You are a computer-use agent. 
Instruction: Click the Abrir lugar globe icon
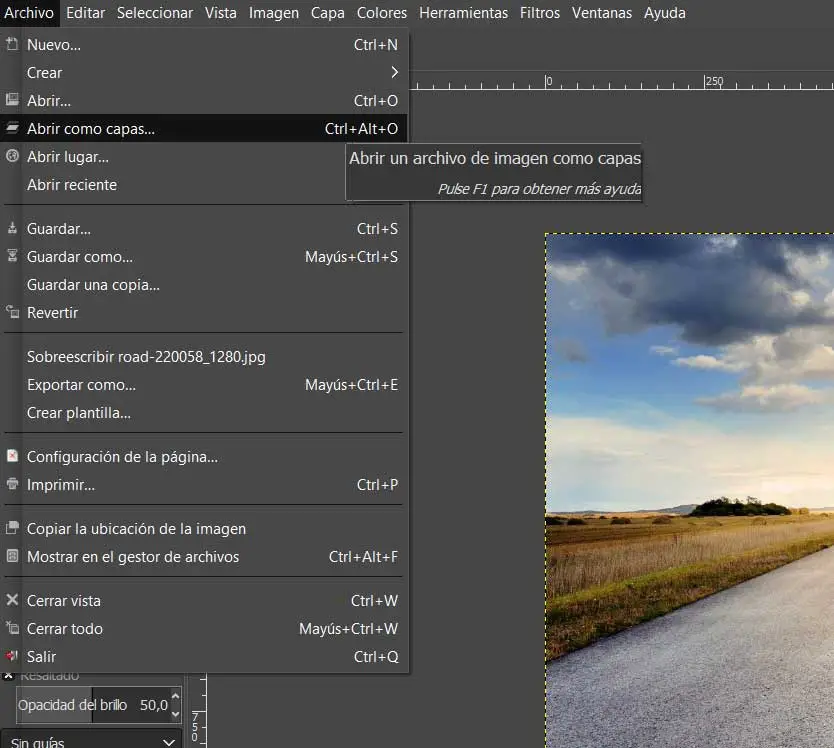[x=12, y=157]
